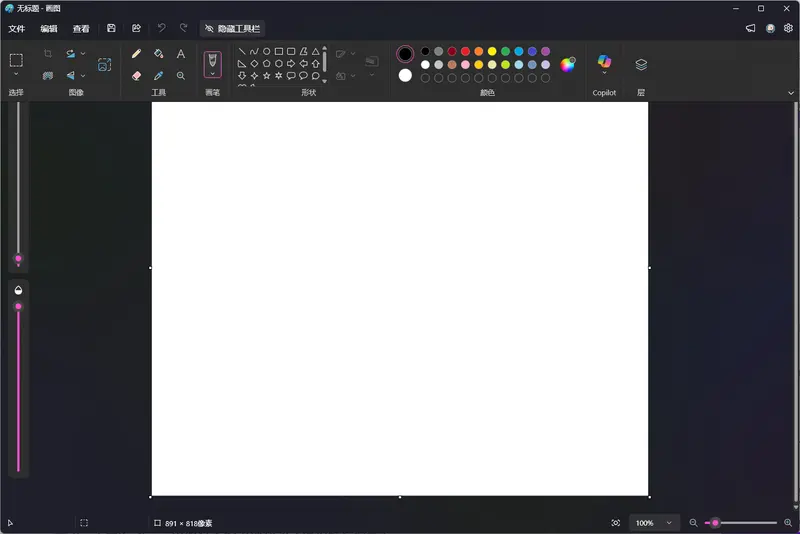
Task: Select the Magnifier tool
Action: (181, 76)
